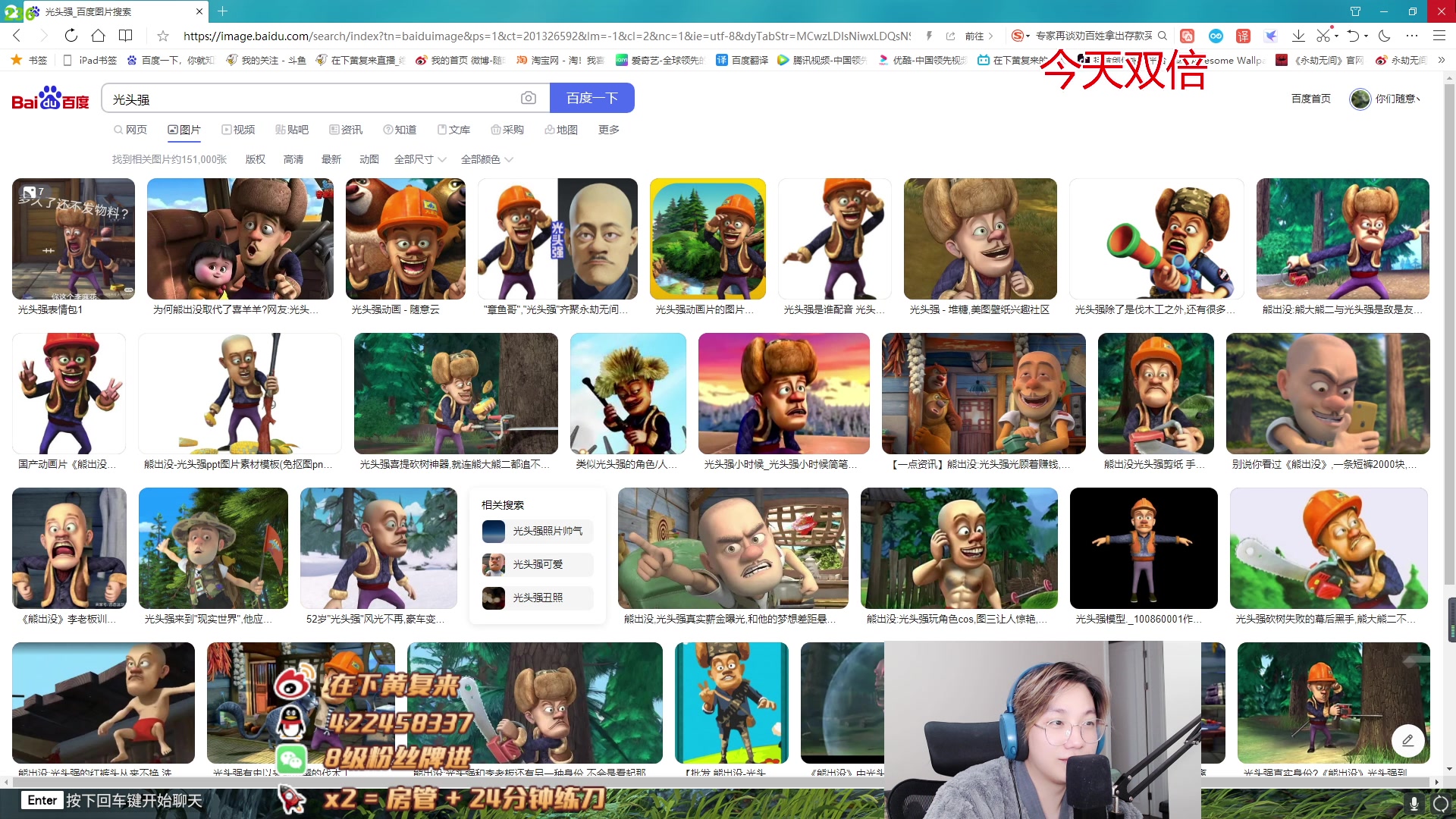Image resolution: width=1456 pixels, height=819 pixels.
Task: Expand the screenshot tool dropdown arrow
Action: (1337, 36)
